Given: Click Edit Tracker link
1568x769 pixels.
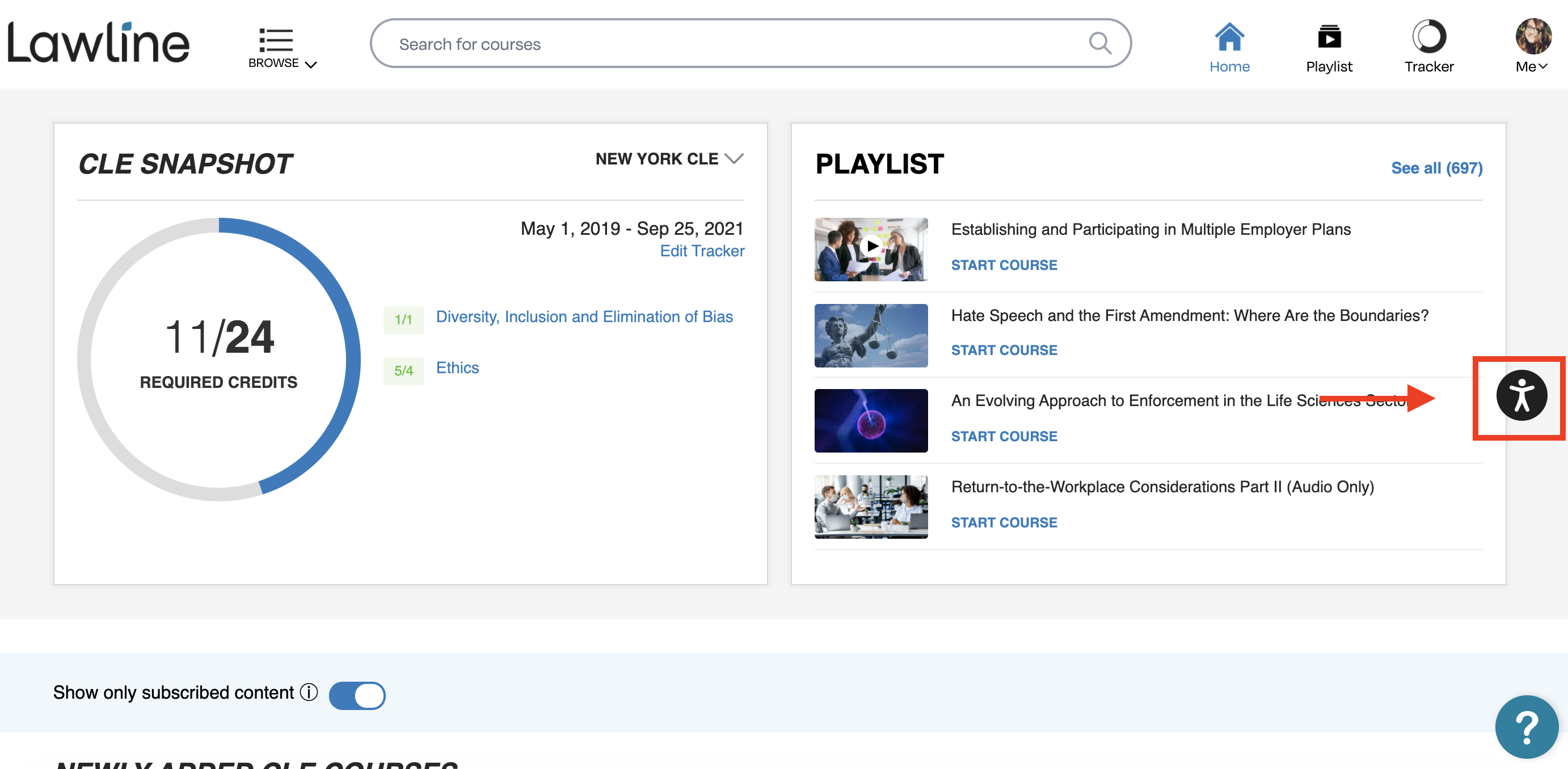Looking at the screenshot, I should click(x=702, y=251).
